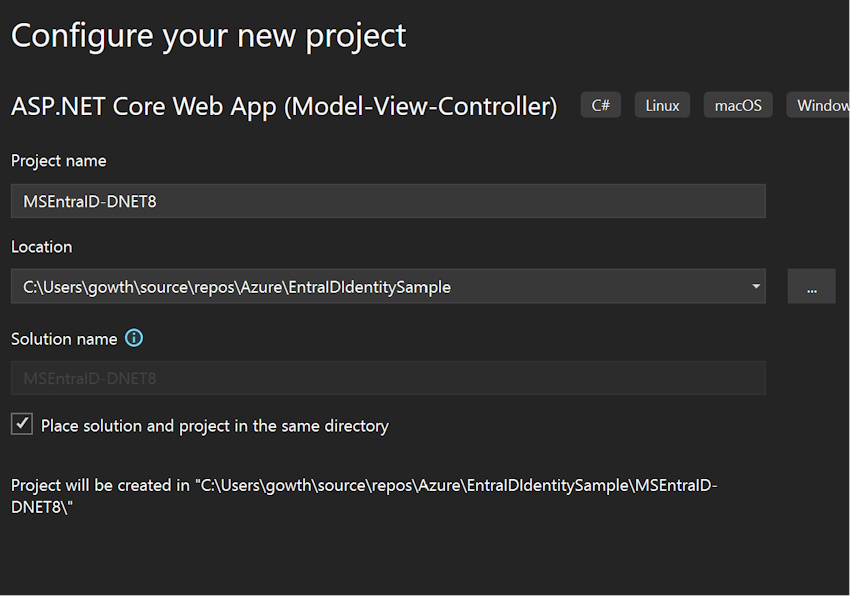The width and height of the screenshot is (850, 596).
Task: Click the Linux platform tag
Action: coord(662,105)
